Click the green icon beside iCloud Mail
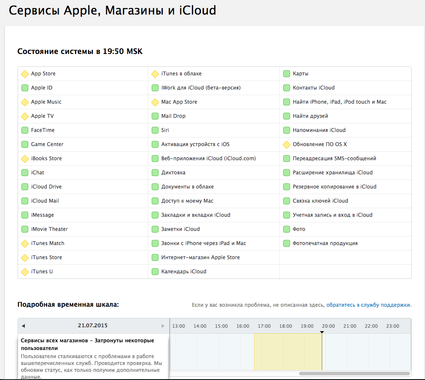Screen dimensions: 425x380 pyautogui.click(x=25, y=201)
